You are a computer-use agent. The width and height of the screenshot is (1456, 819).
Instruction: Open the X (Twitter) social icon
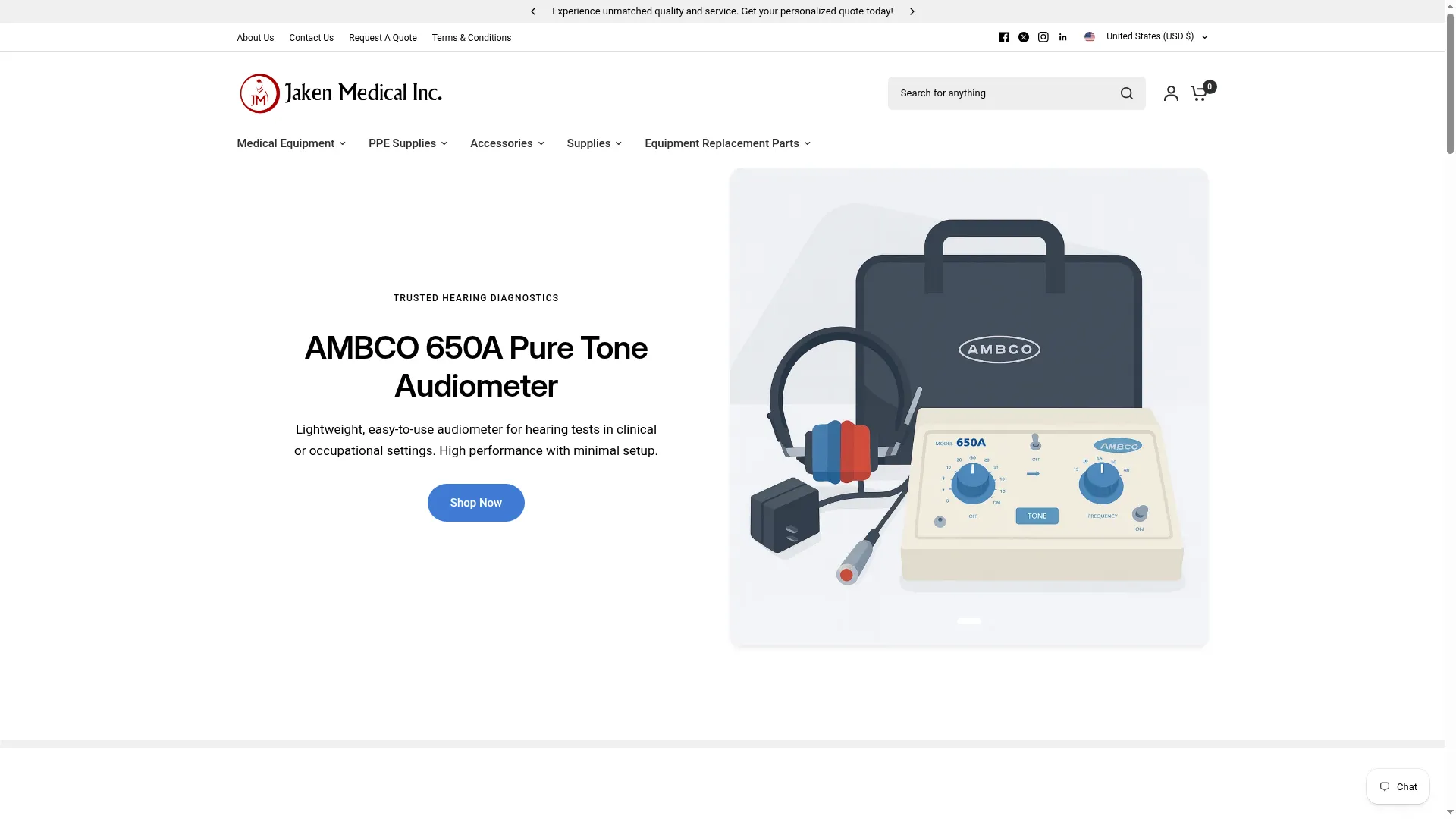pos(1023,37)
